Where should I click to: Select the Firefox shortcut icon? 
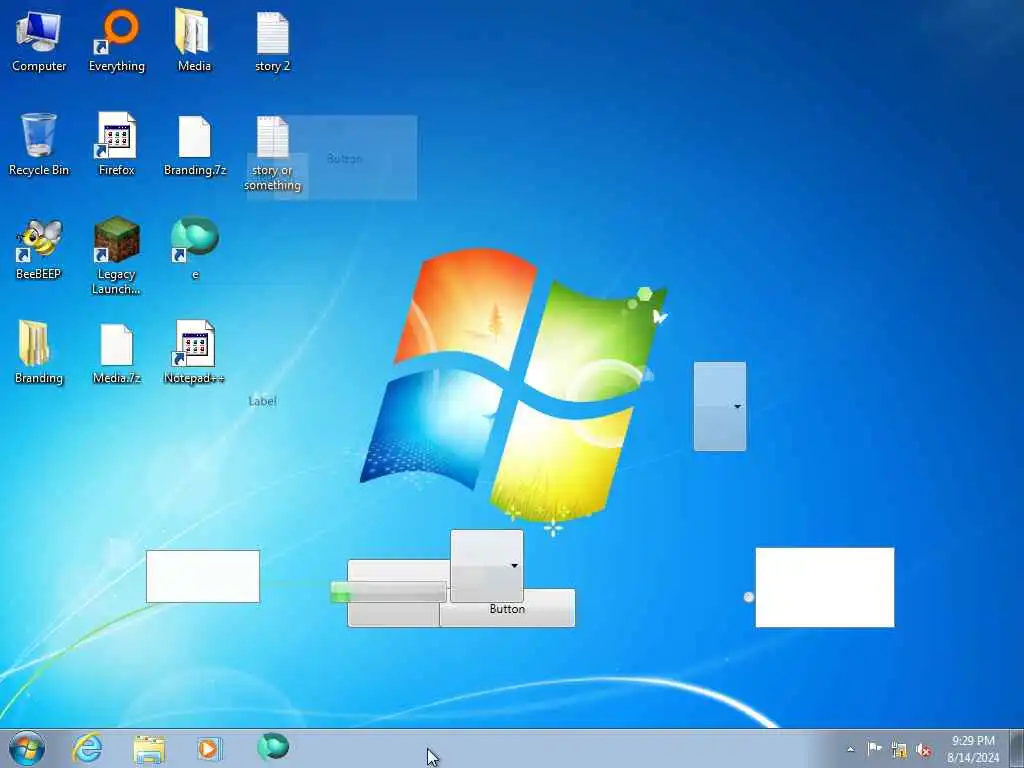pyautogui.click(x=117, y=145)
